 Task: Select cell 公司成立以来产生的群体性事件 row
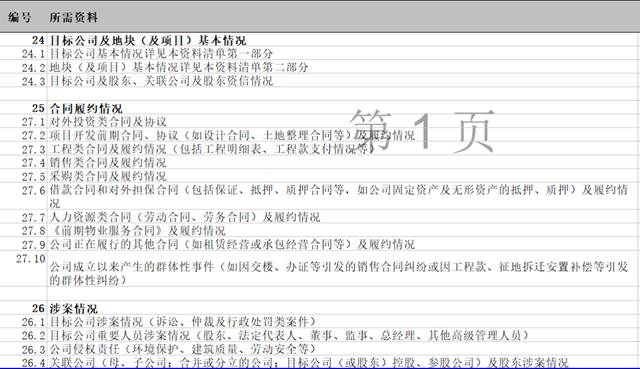point(339,273)
